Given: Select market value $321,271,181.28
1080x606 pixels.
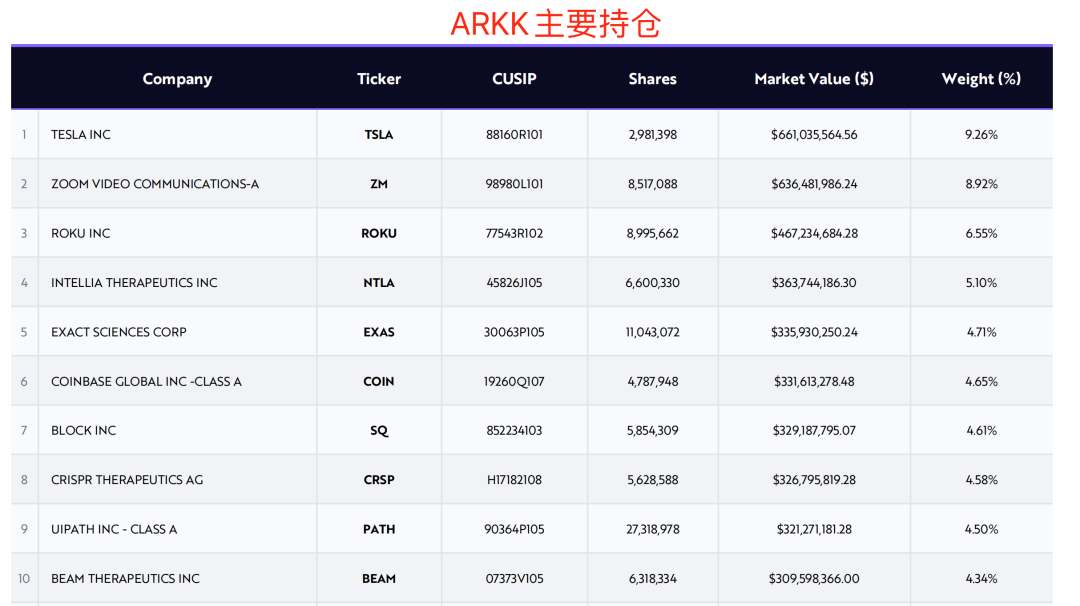Looking at the screenshot, I should coord(814,530).
